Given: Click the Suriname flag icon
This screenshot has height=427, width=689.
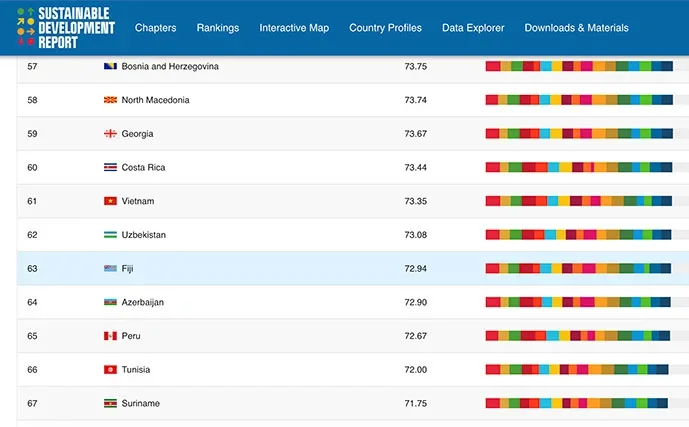Looking at the screenshot, I should coord(110,403).
